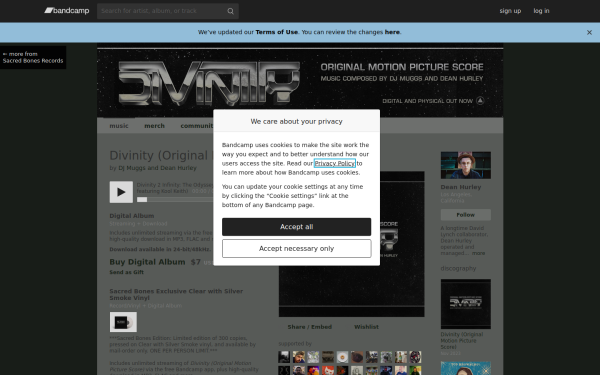Click Buy Digital Album

[147, 262]
